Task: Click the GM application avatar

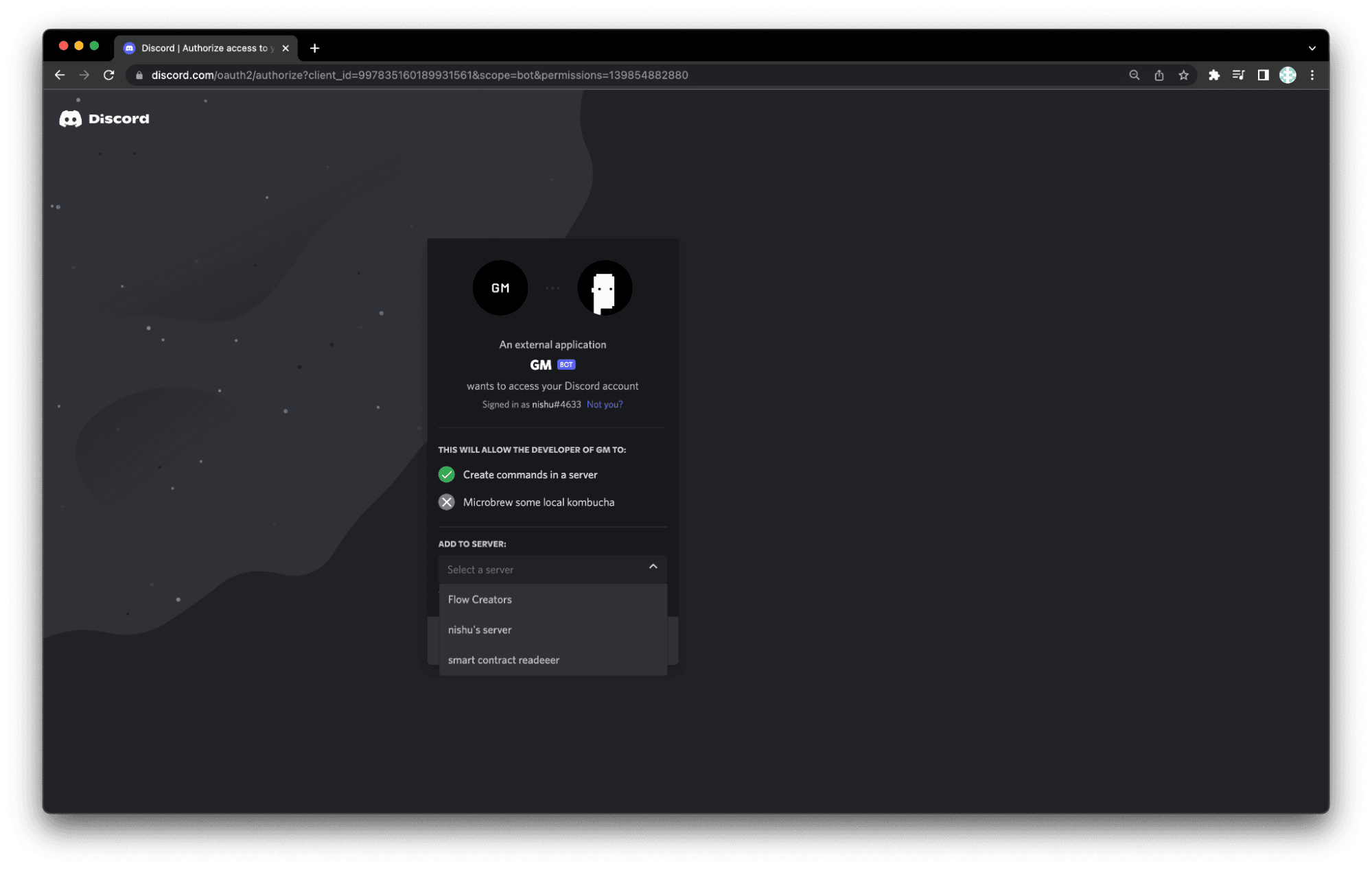Action: tap(500, 288)
